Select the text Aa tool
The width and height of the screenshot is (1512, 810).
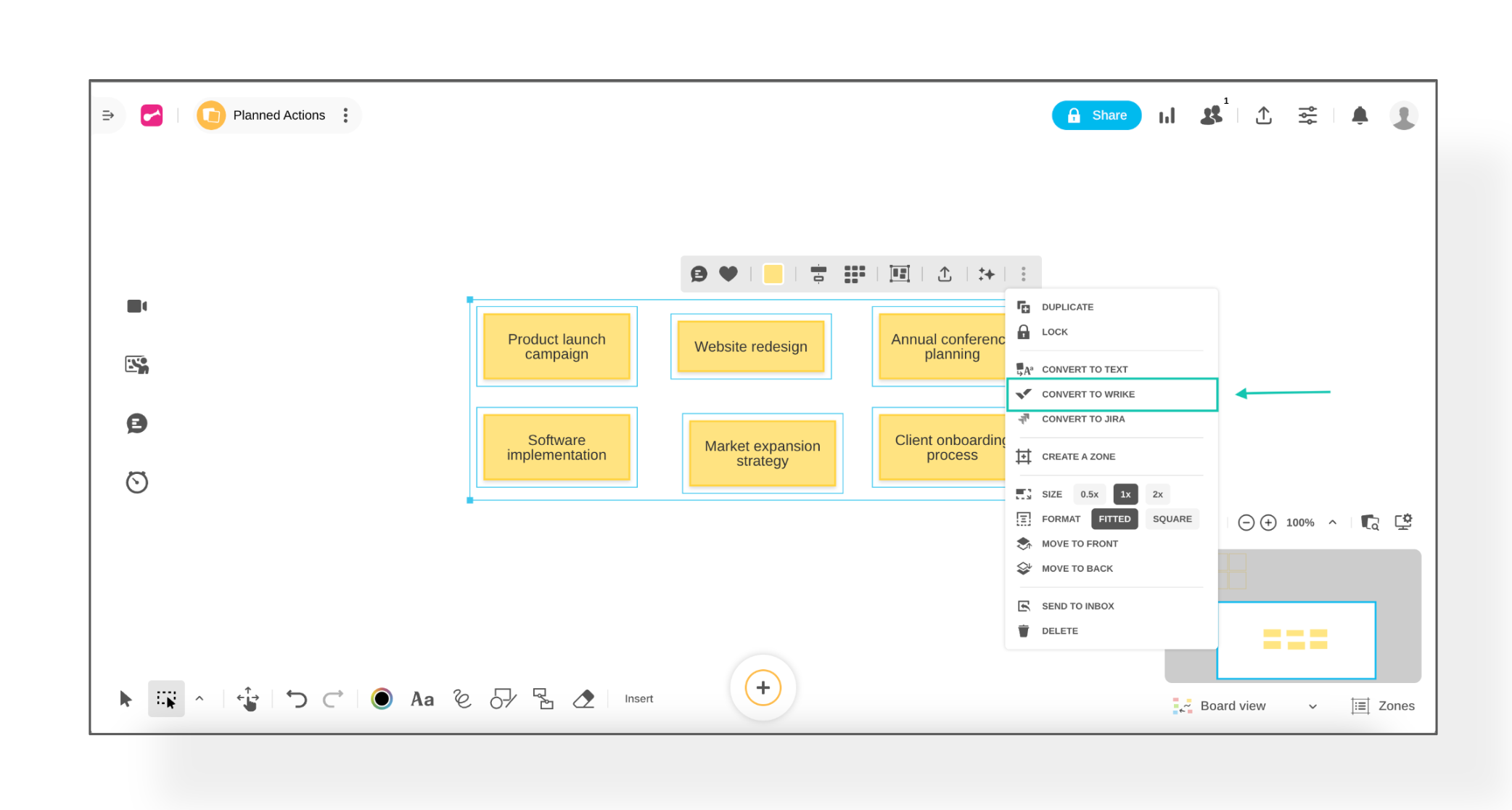pyautogui.click(x=422, y=699)
